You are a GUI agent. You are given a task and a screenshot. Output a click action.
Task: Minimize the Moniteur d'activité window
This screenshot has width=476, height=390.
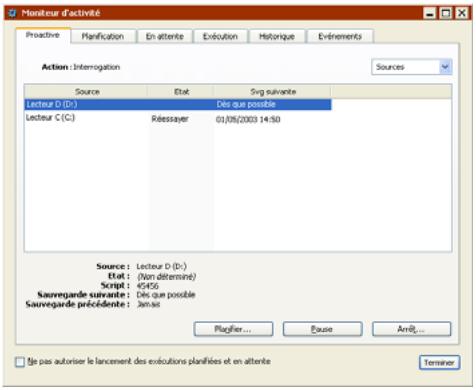coord(430,13)
